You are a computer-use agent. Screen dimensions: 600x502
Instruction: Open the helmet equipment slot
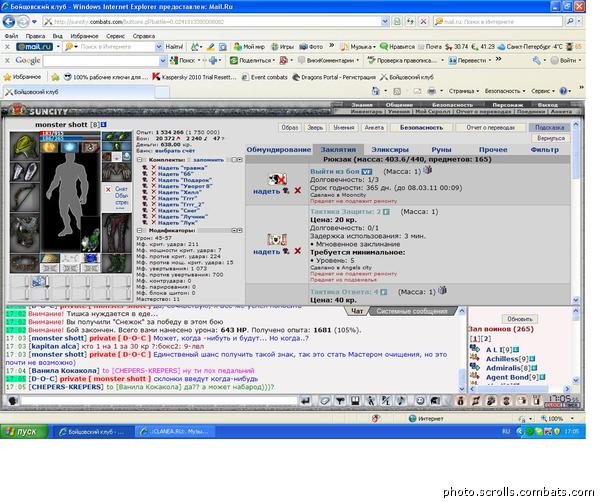pyautogui.click(x=24, y=145)
